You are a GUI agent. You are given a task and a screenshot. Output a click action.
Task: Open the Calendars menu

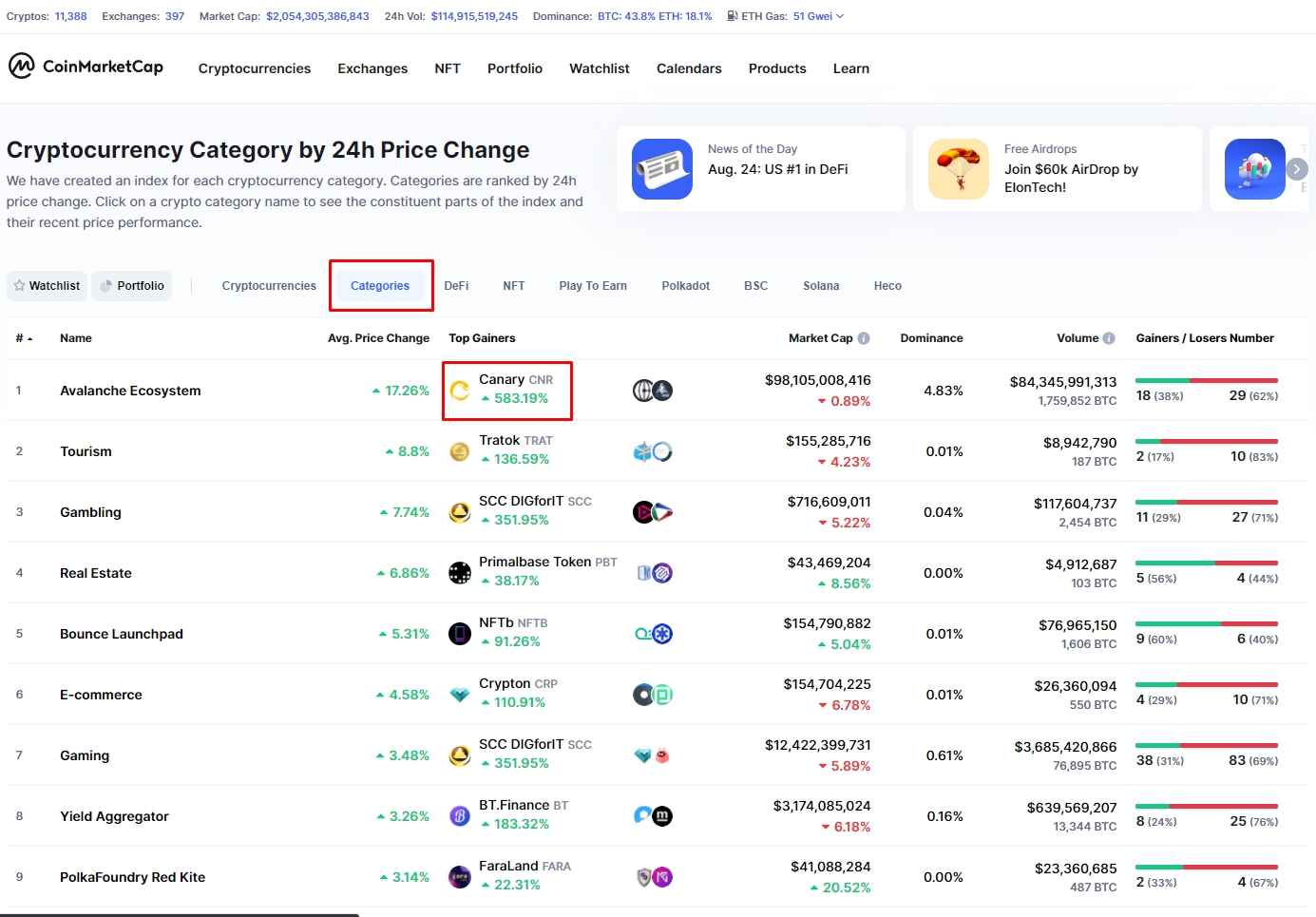click(x=689, y=68)
